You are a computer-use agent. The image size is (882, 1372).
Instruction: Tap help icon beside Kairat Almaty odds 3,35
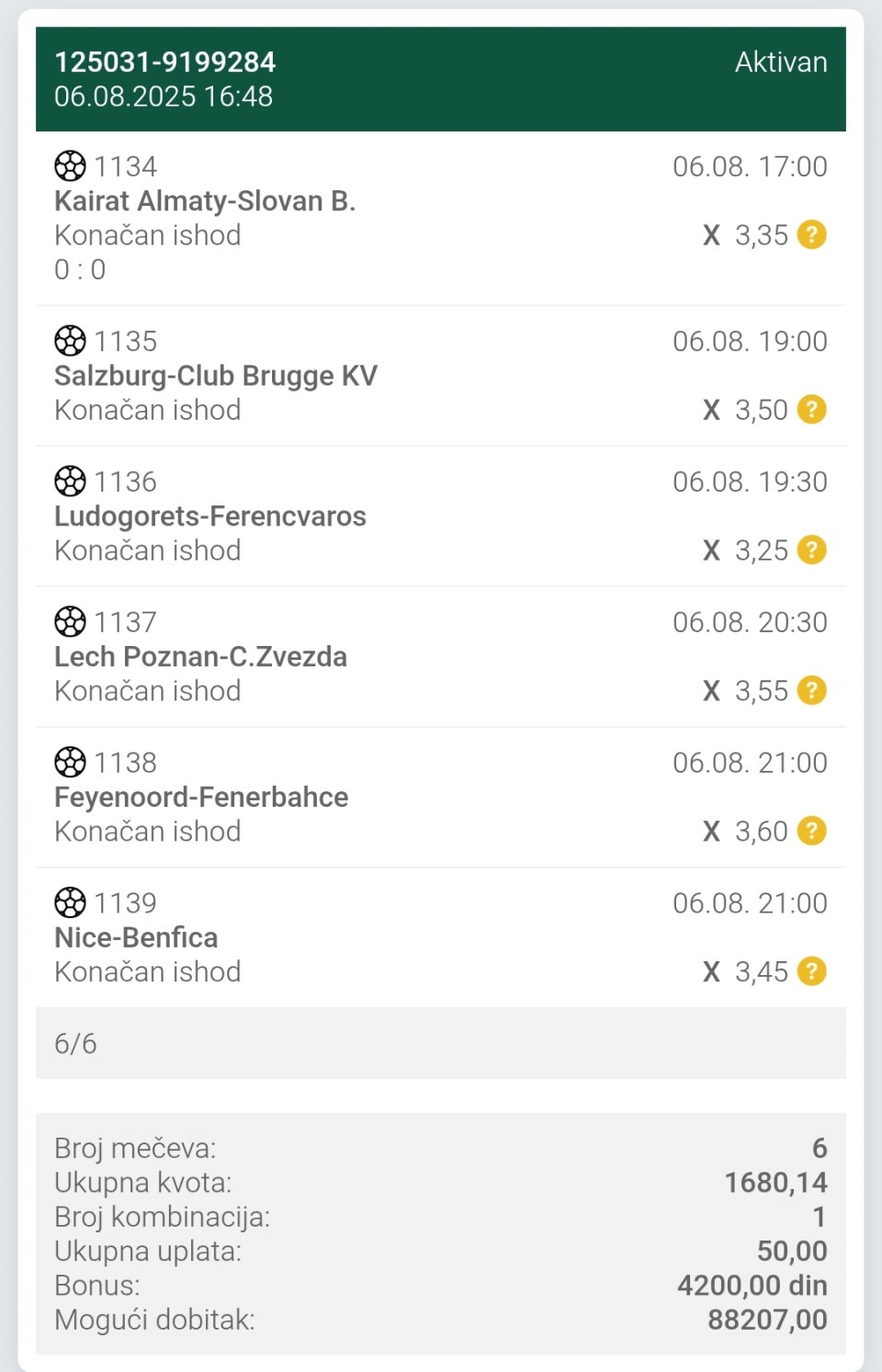(811, 235)
